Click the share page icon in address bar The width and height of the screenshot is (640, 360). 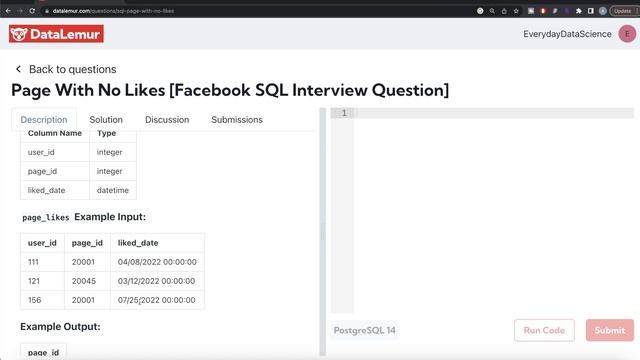504,11
